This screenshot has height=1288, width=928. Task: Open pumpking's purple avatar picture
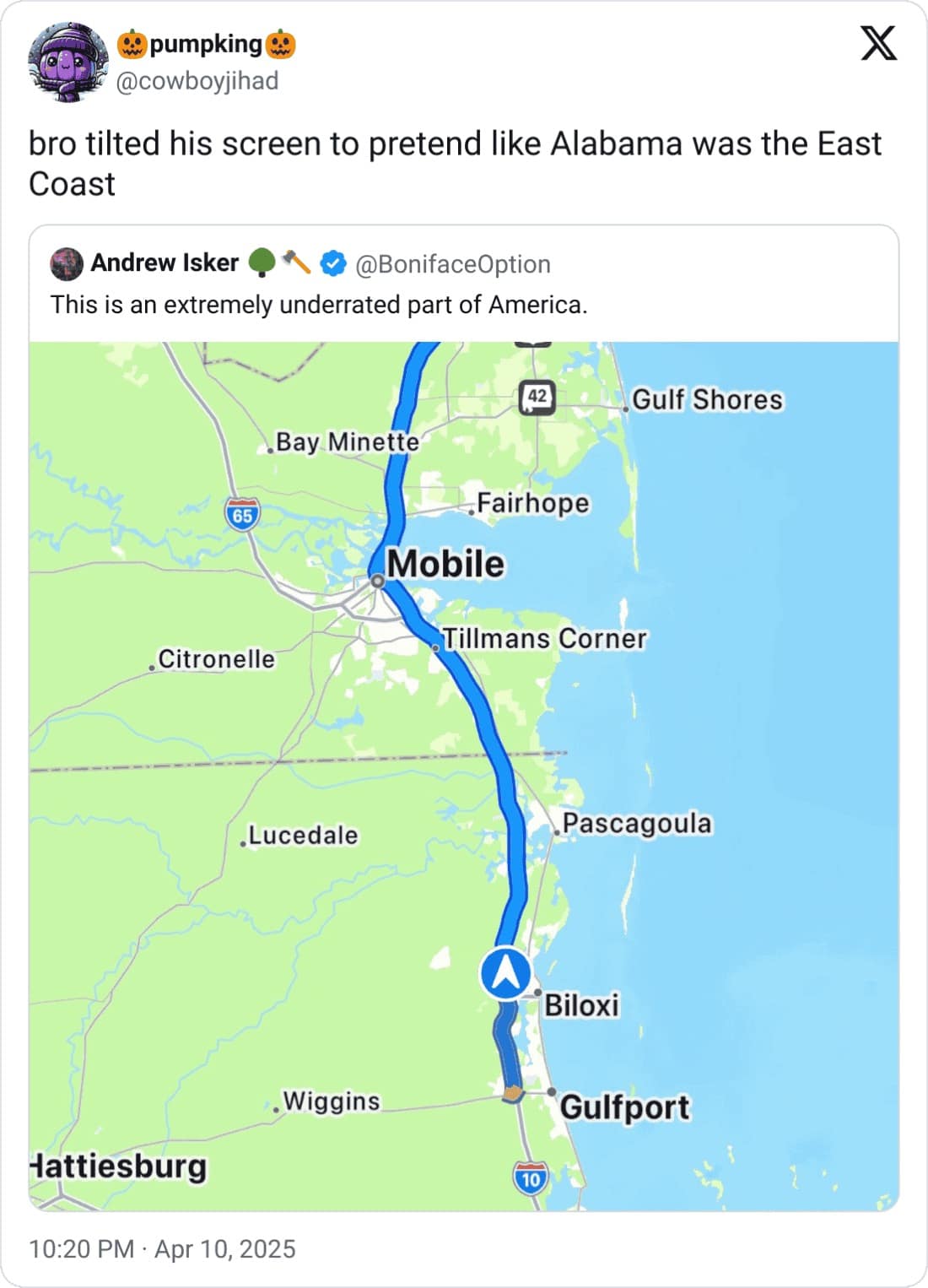[x=67, y=62]
